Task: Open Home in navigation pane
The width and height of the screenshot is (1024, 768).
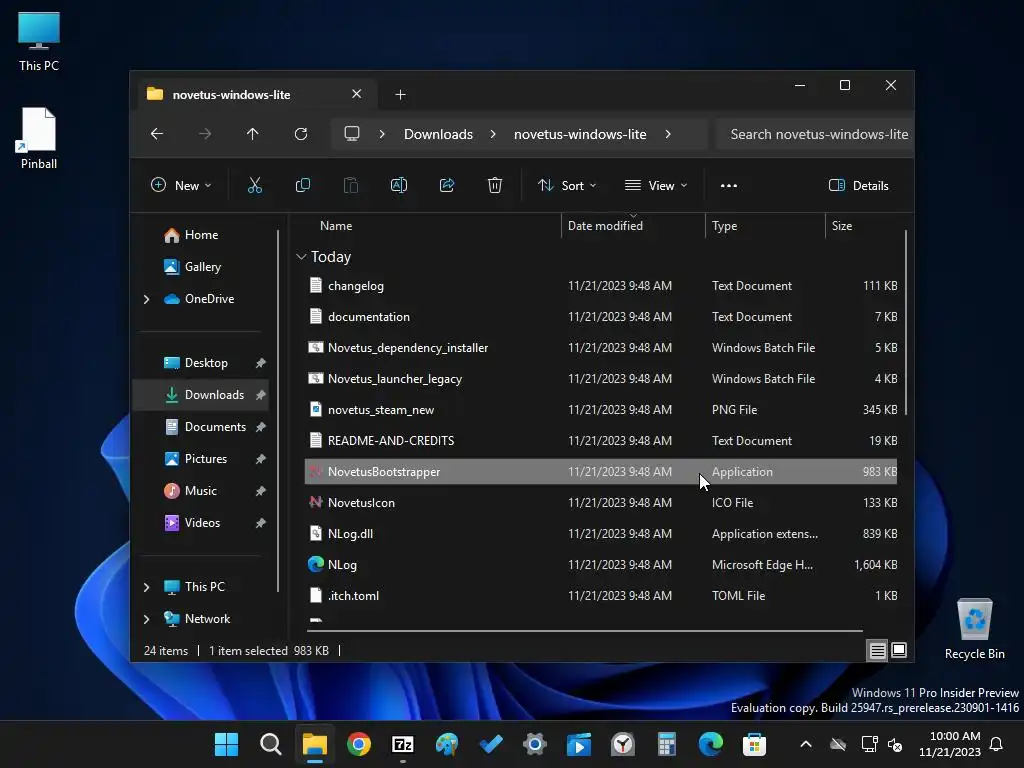Action: point(200,235)
